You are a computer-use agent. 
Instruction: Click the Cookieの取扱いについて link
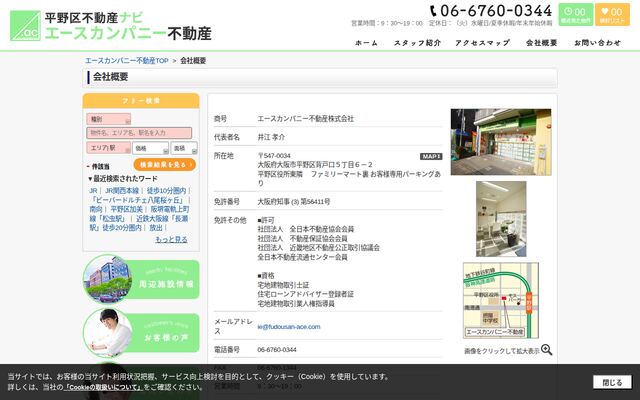point(103,387)
